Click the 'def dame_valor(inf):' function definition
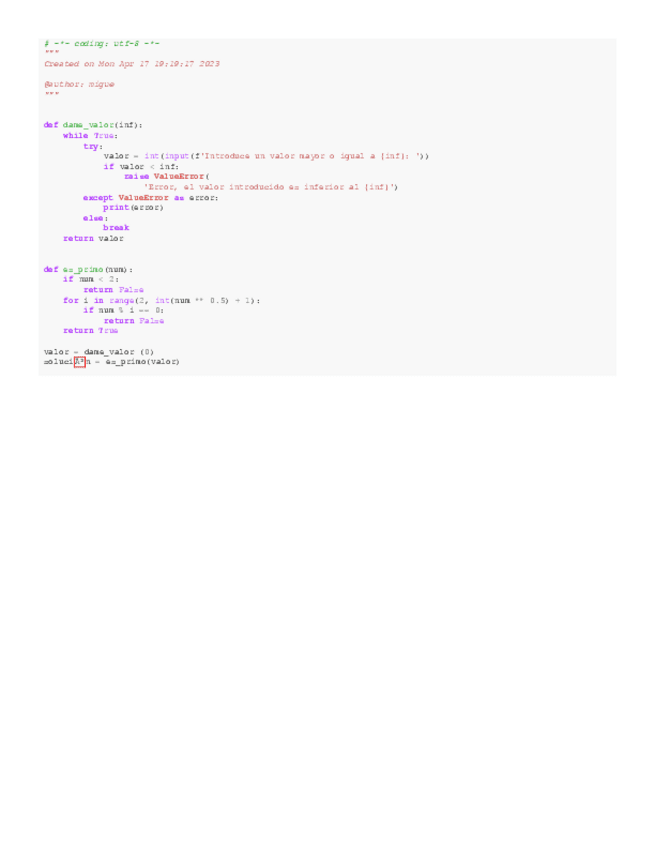 [93, 125]
